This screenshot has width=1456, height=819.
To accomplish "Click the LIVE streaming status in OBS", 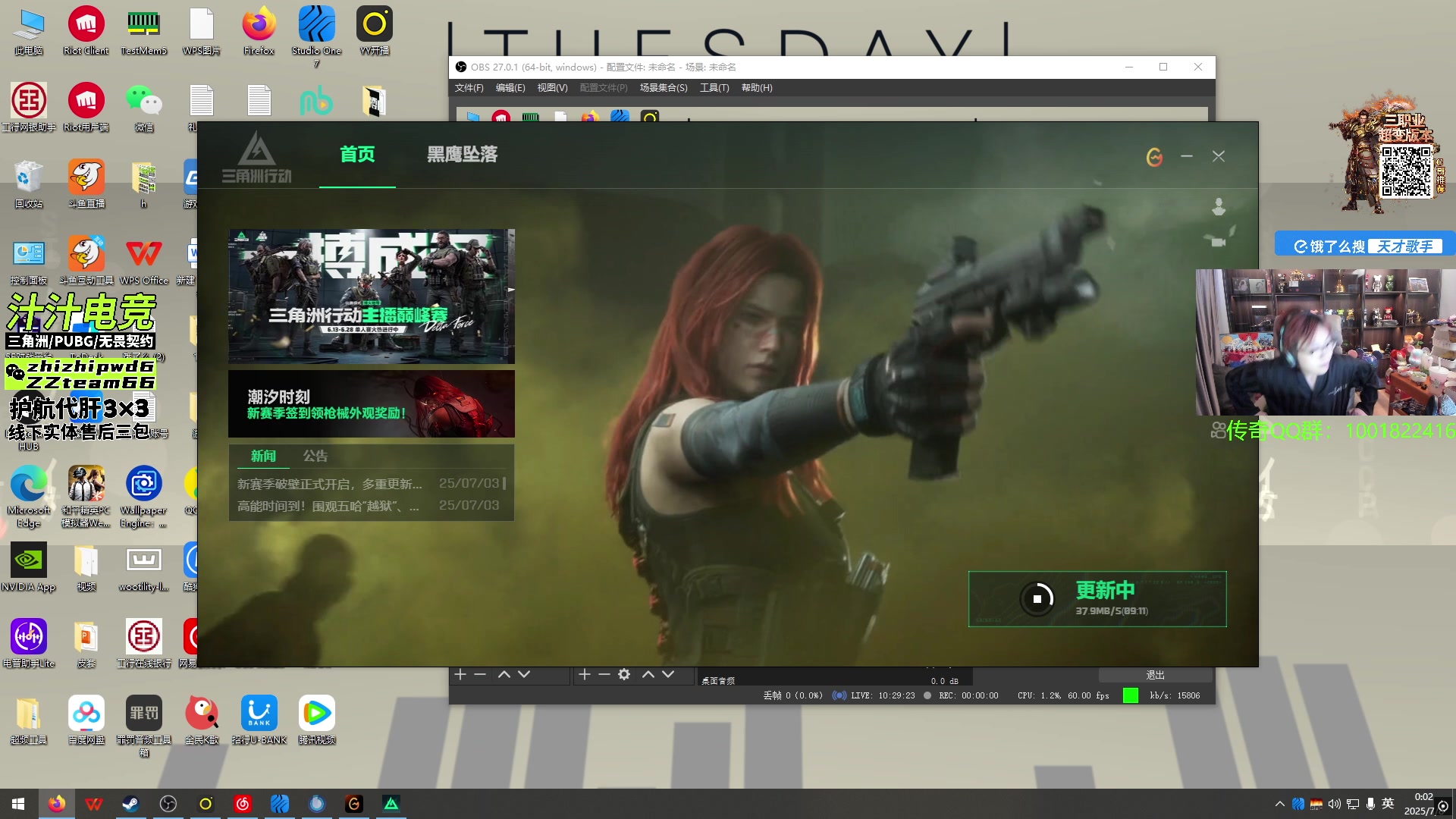I will click(874, 695).
